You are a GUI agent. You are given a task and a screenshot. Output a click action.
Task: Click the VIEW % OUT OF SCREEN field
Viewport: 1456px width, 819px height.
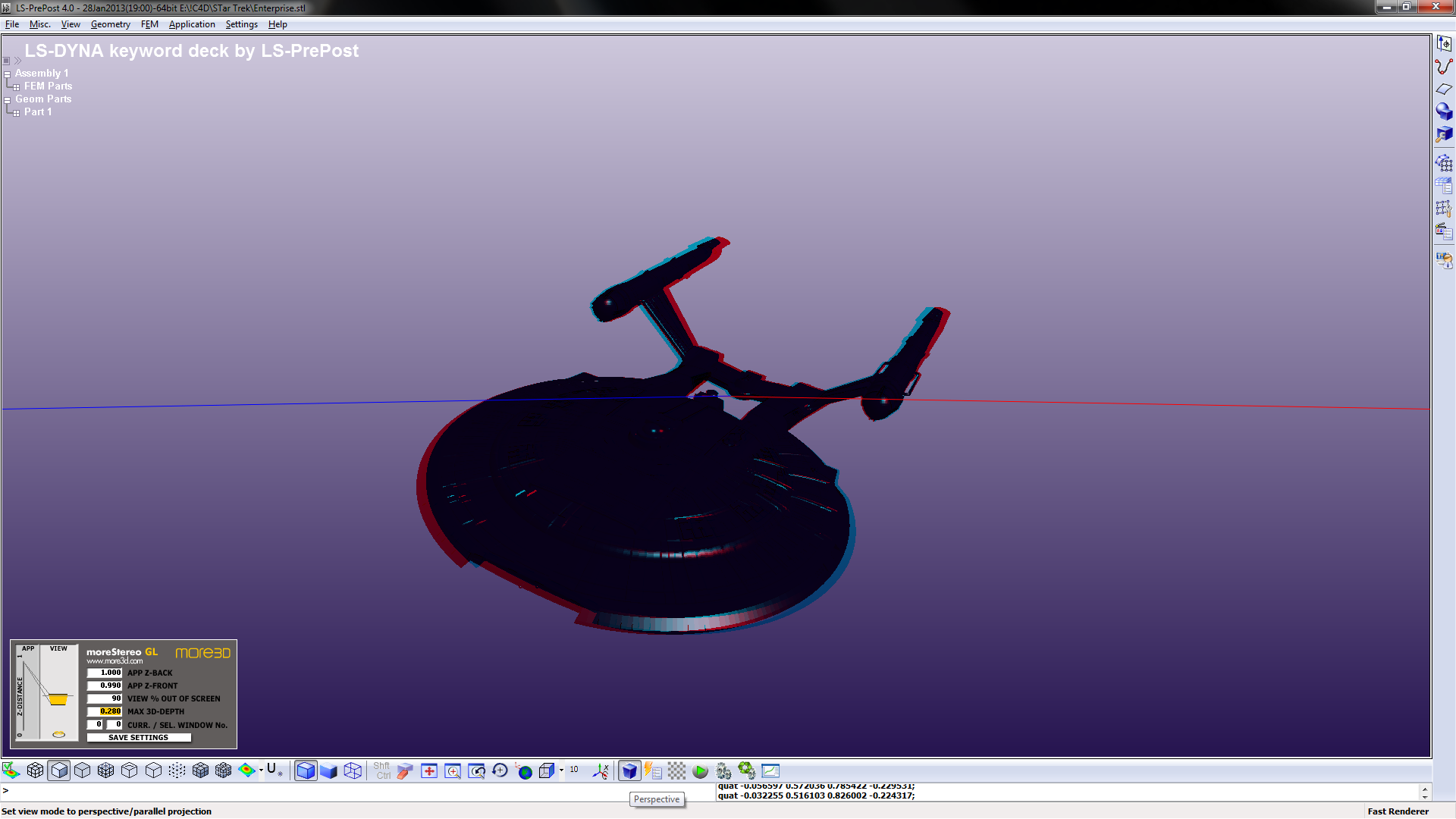tap(105, 698)
